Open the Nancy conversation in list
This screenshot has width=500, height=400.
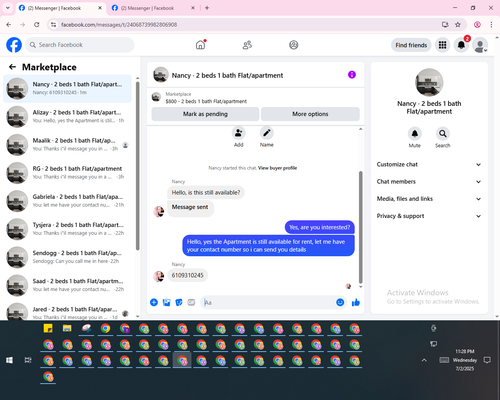67,88
